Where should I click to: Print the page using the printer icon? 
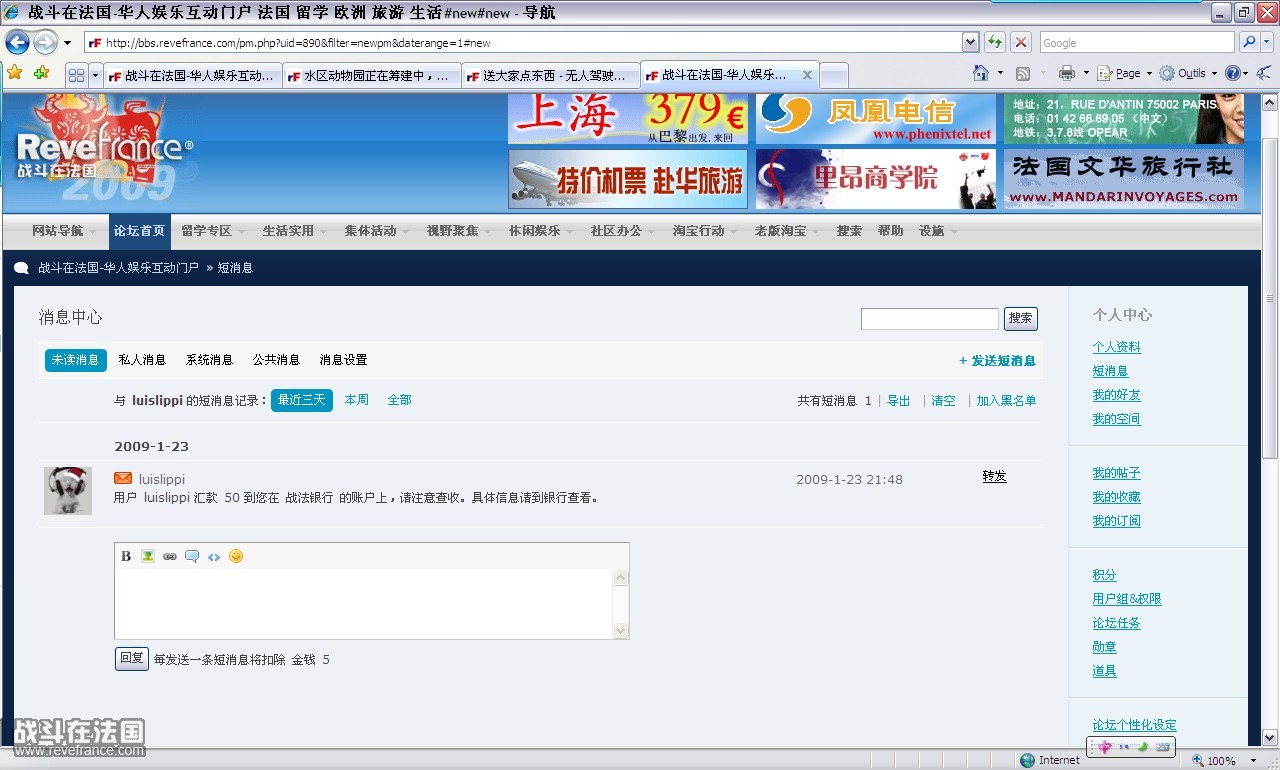coord(1067,74)
